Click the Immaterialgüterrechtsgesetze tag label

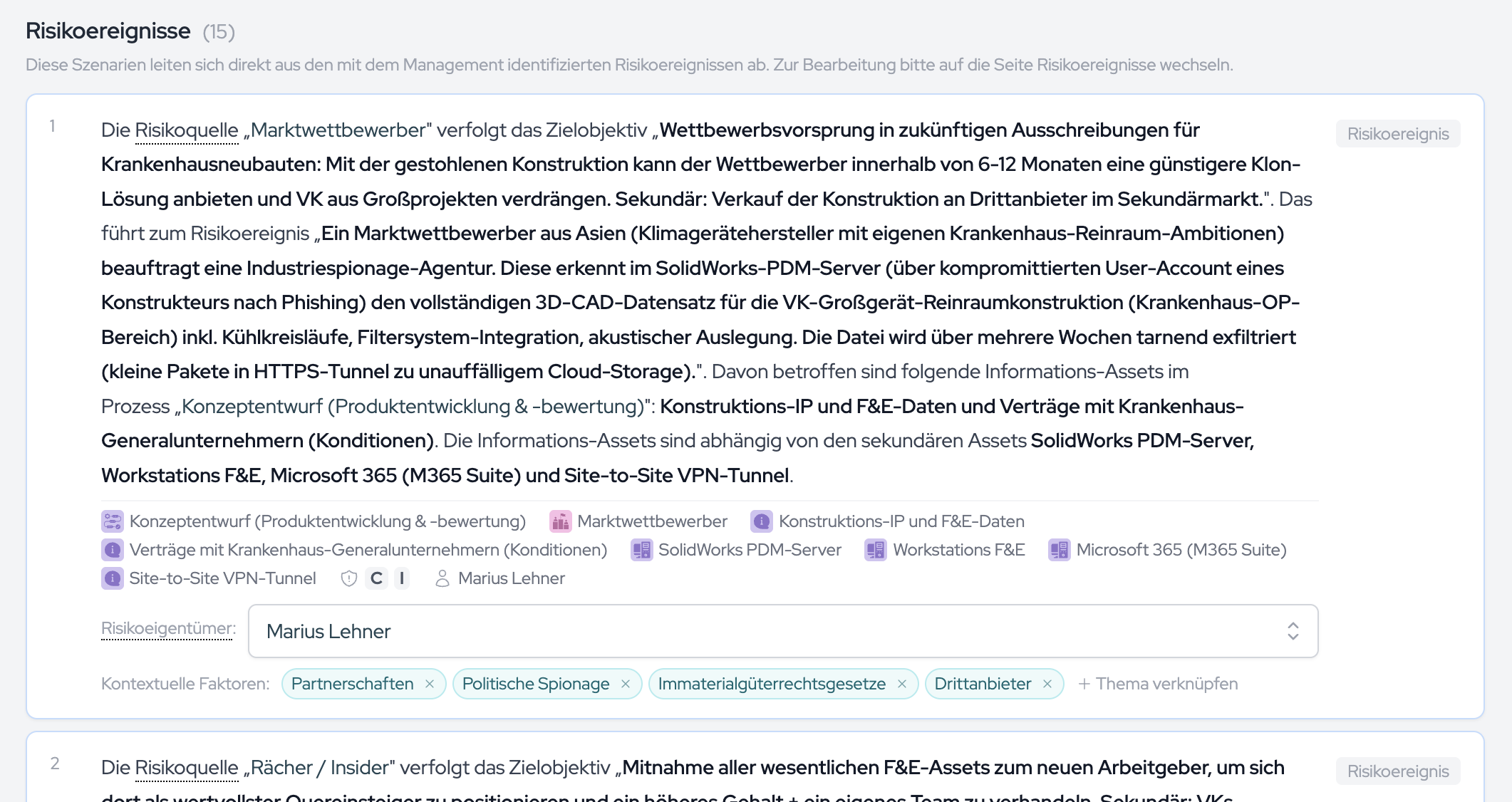(772, 684)
